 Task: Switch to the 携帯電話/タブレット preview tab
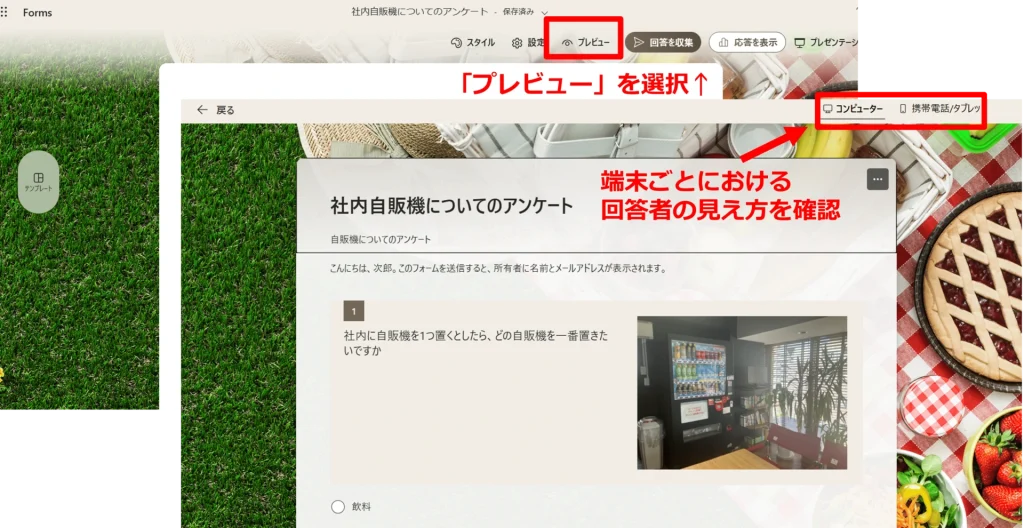(940, 109)
